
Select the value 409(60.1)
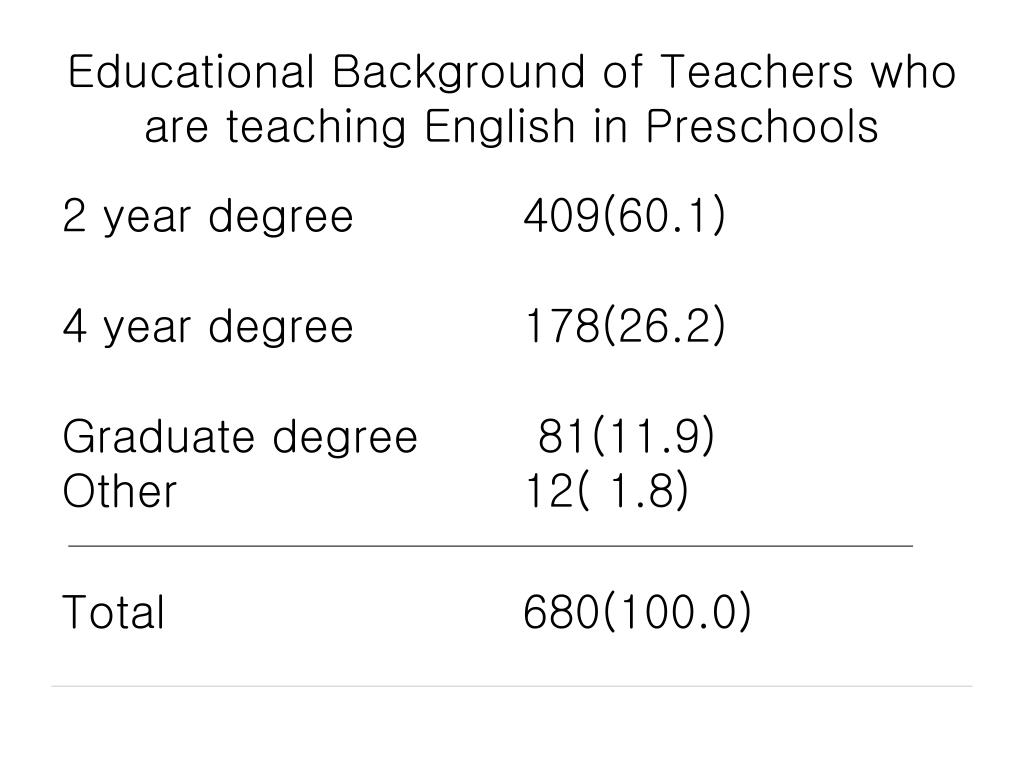click(x=624, y=216)
